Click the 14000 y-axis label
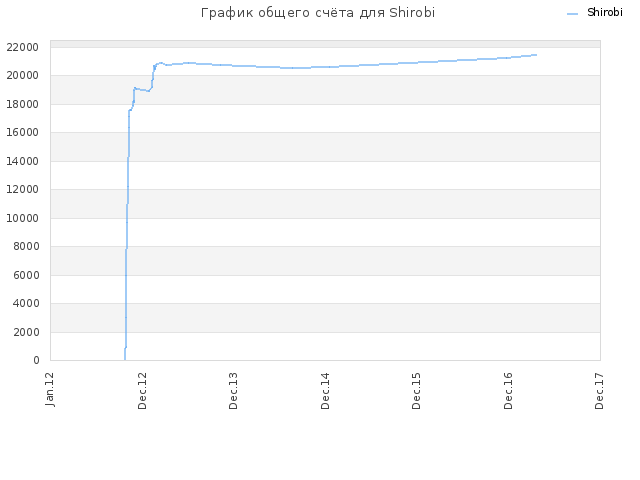The height and width of the screenshot is (480, 640). tap(22, 161)
